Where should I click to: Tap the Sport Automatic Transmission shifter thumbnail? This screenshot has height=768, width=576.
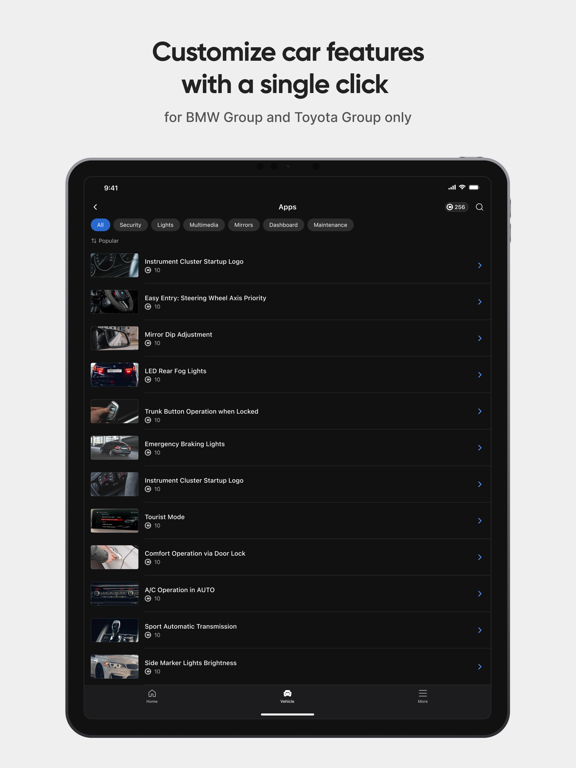[x=115, y=630]
